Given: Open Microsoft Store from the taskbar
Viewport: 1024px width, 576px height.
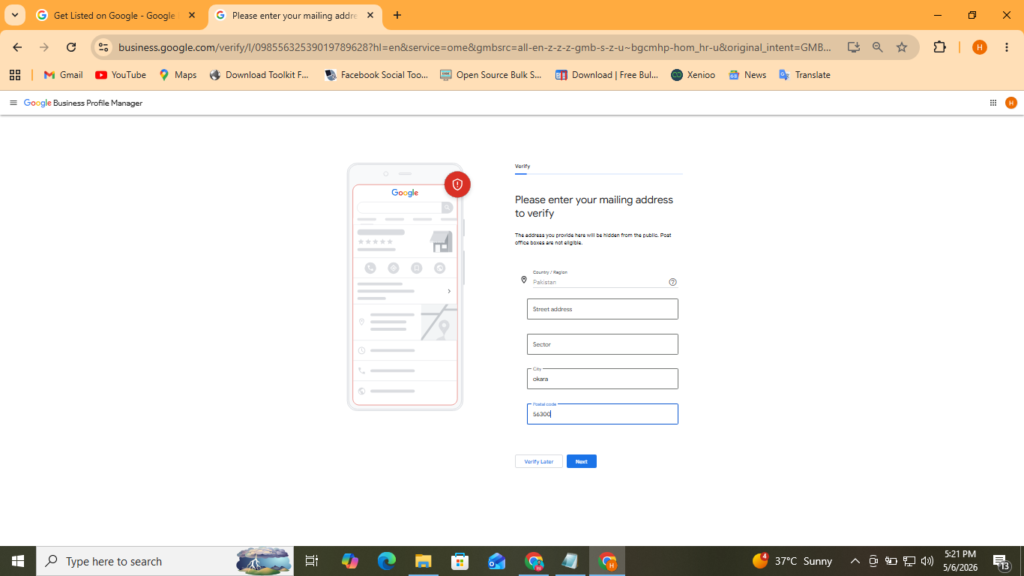Looking at the screenshot, I should (x=460, y=561).
